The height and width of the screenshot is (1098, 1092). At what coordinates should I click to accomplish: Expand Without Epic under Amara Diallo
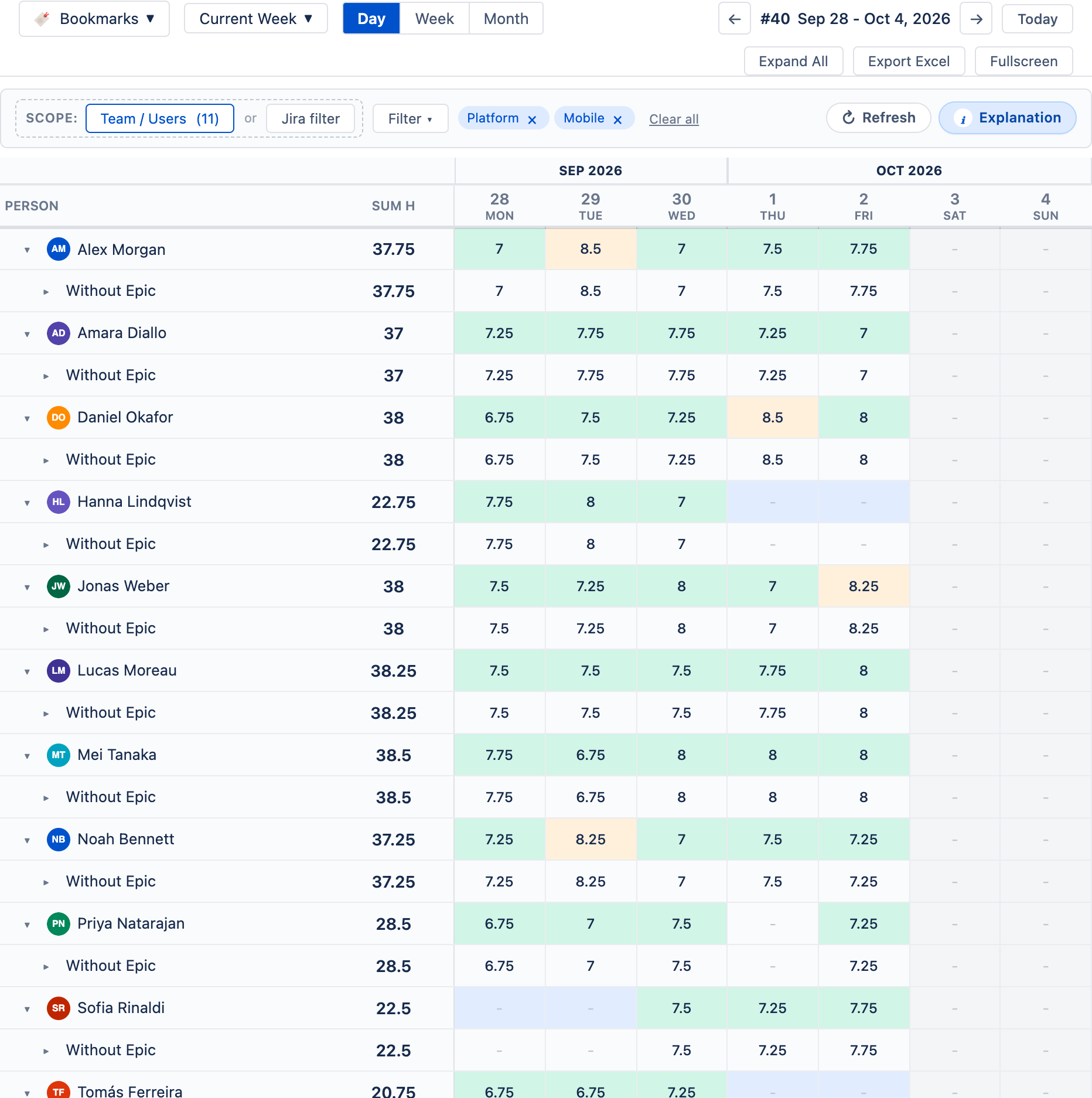point(46,376)
